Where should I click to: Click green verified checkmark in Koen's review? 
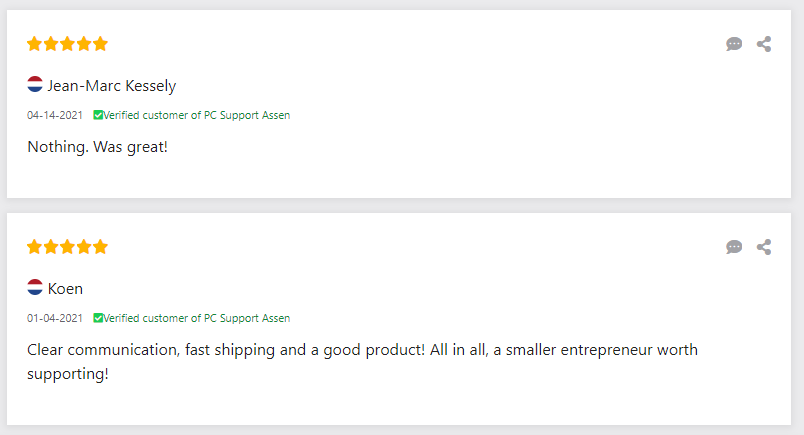click(98, 318)
